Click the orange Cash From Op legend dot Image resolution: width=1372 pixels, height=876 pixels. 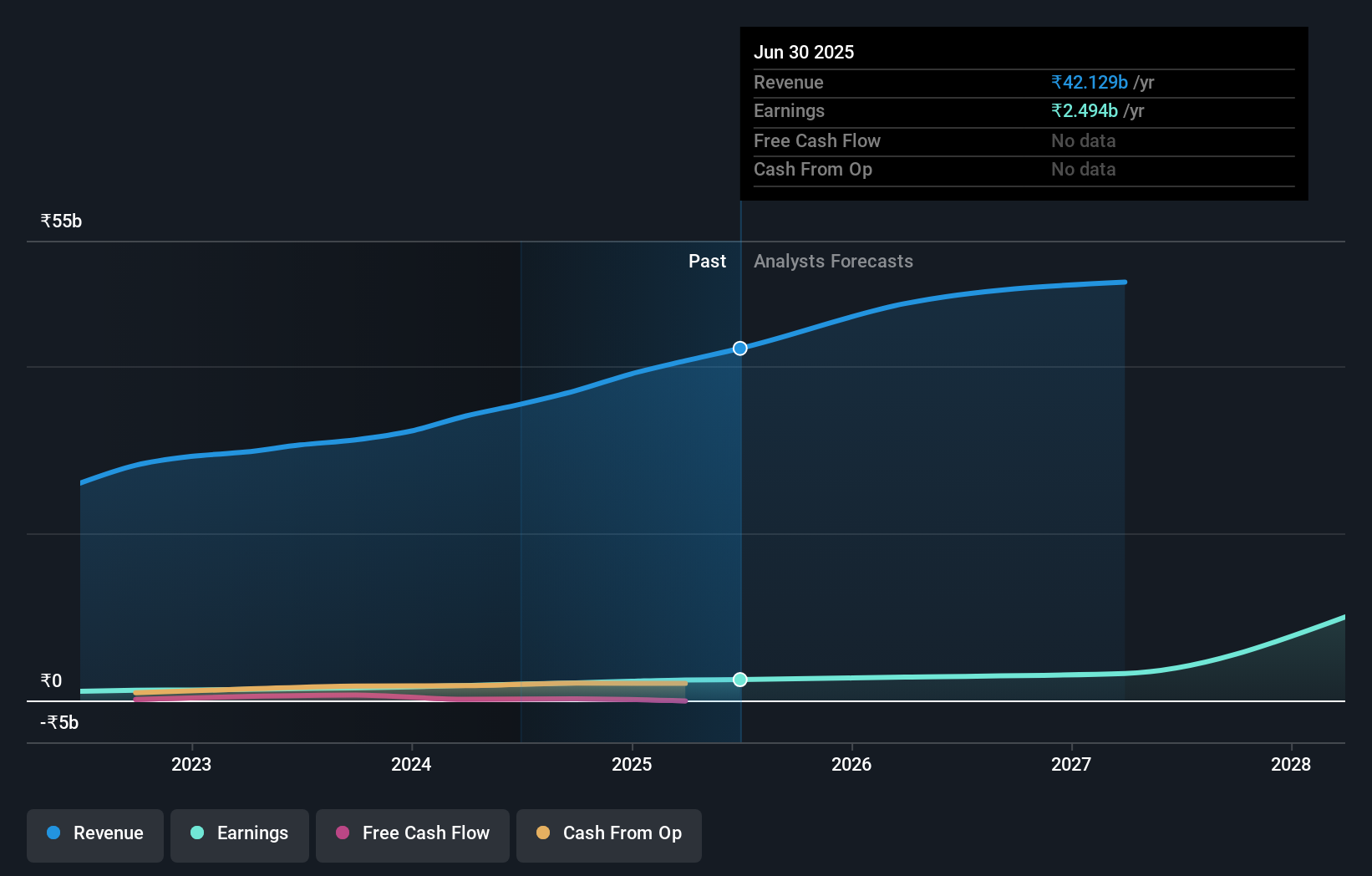(543, 833)
